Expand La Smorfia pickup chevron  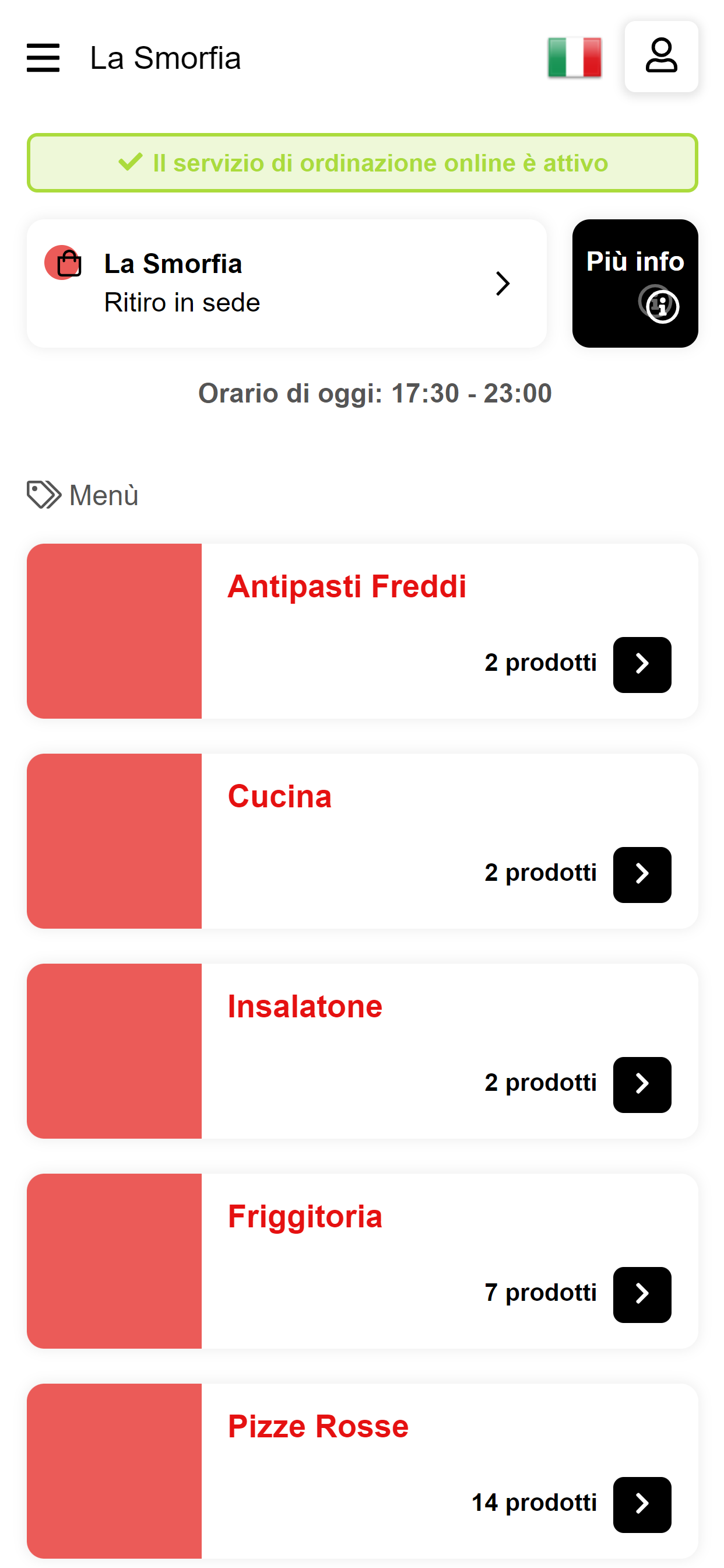[x=502, y=283]
